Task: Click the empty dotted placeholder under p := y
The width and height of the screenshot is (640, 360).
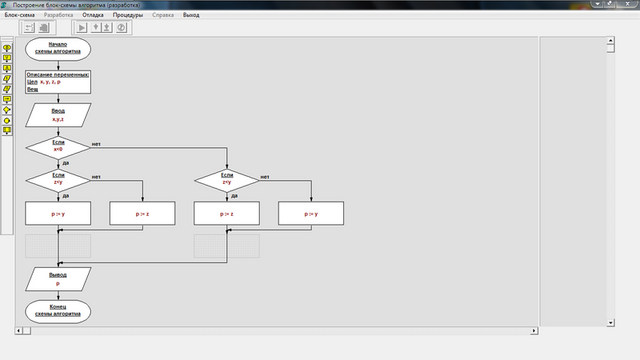Action: tap(58, 246)
